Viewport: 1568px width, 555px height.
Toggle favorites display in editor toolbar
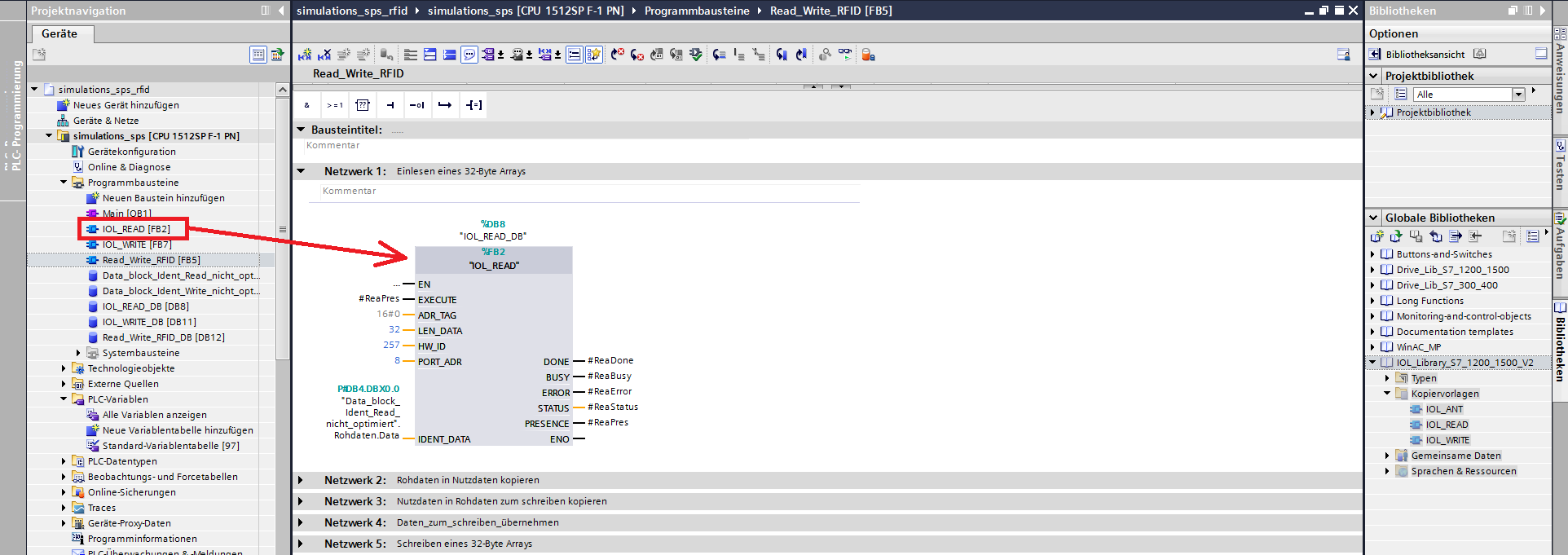point(594,55)
